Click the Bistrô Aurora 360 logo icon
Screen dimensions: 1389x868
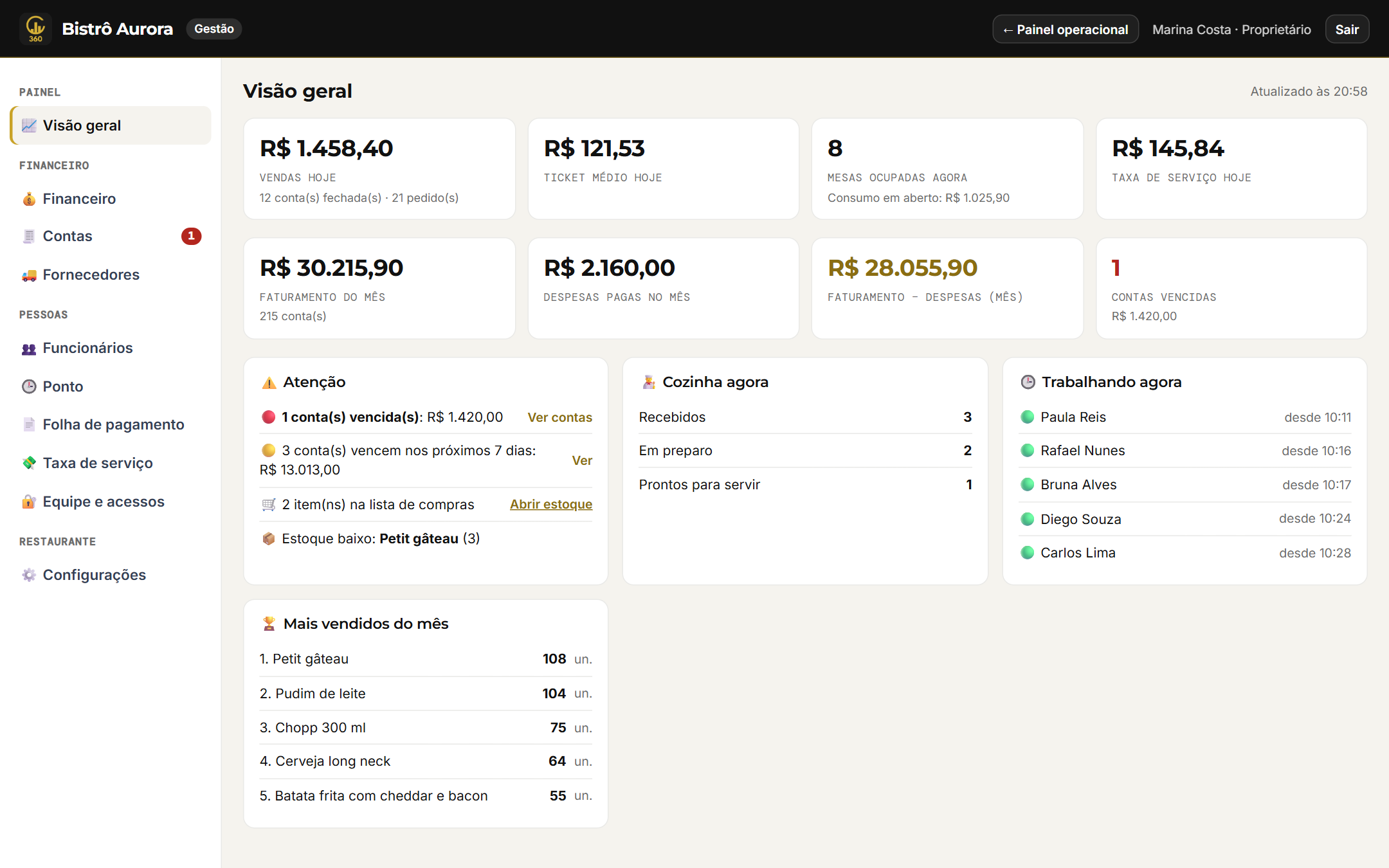[x=35, y=29]
